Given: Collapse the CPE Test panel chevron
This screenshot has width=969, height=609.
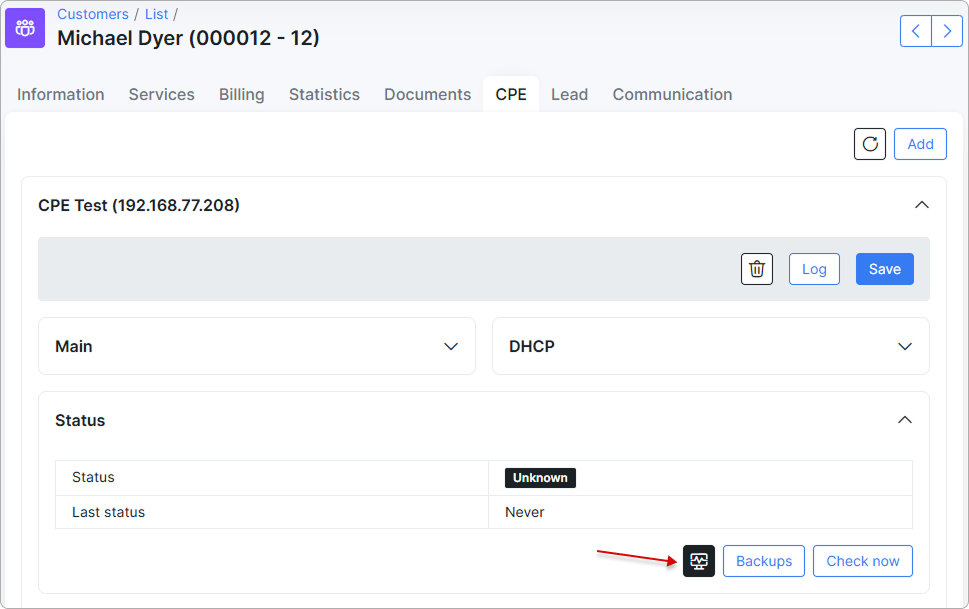Looking at the screenshot, I should 921,205.
